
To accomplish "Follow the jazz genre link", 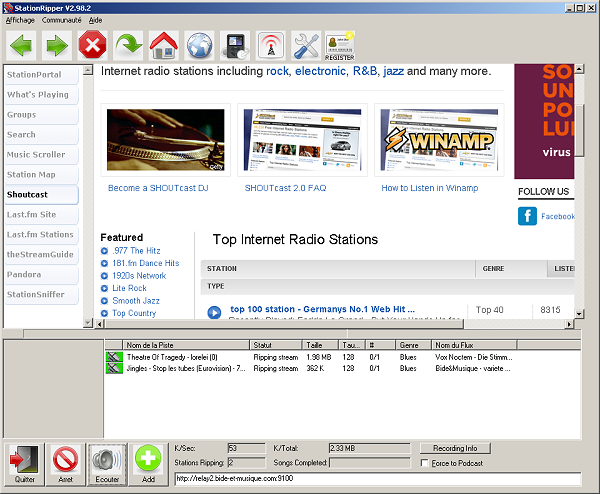I will pyautogui.click(x=393, y=71).
